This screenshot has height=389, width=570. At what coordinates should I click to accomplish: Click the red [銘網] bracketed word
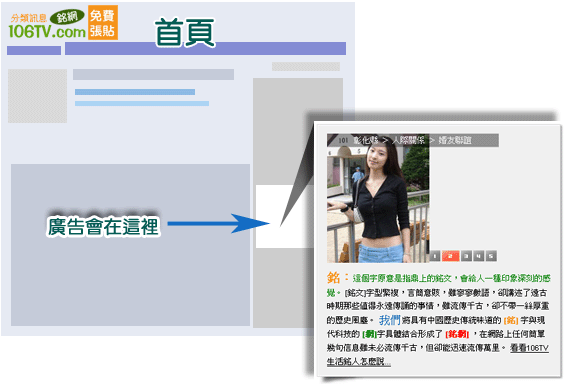457,334
